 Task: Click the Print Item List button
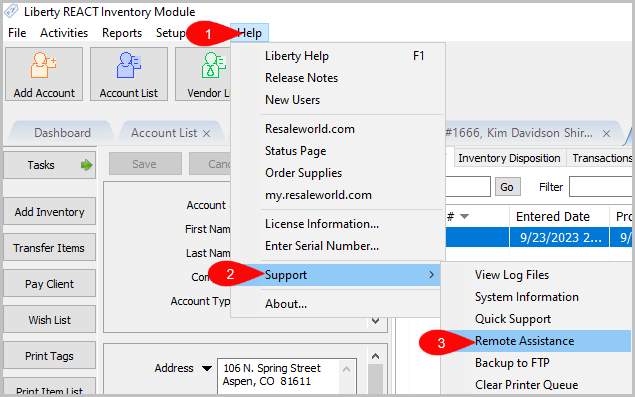49,386
